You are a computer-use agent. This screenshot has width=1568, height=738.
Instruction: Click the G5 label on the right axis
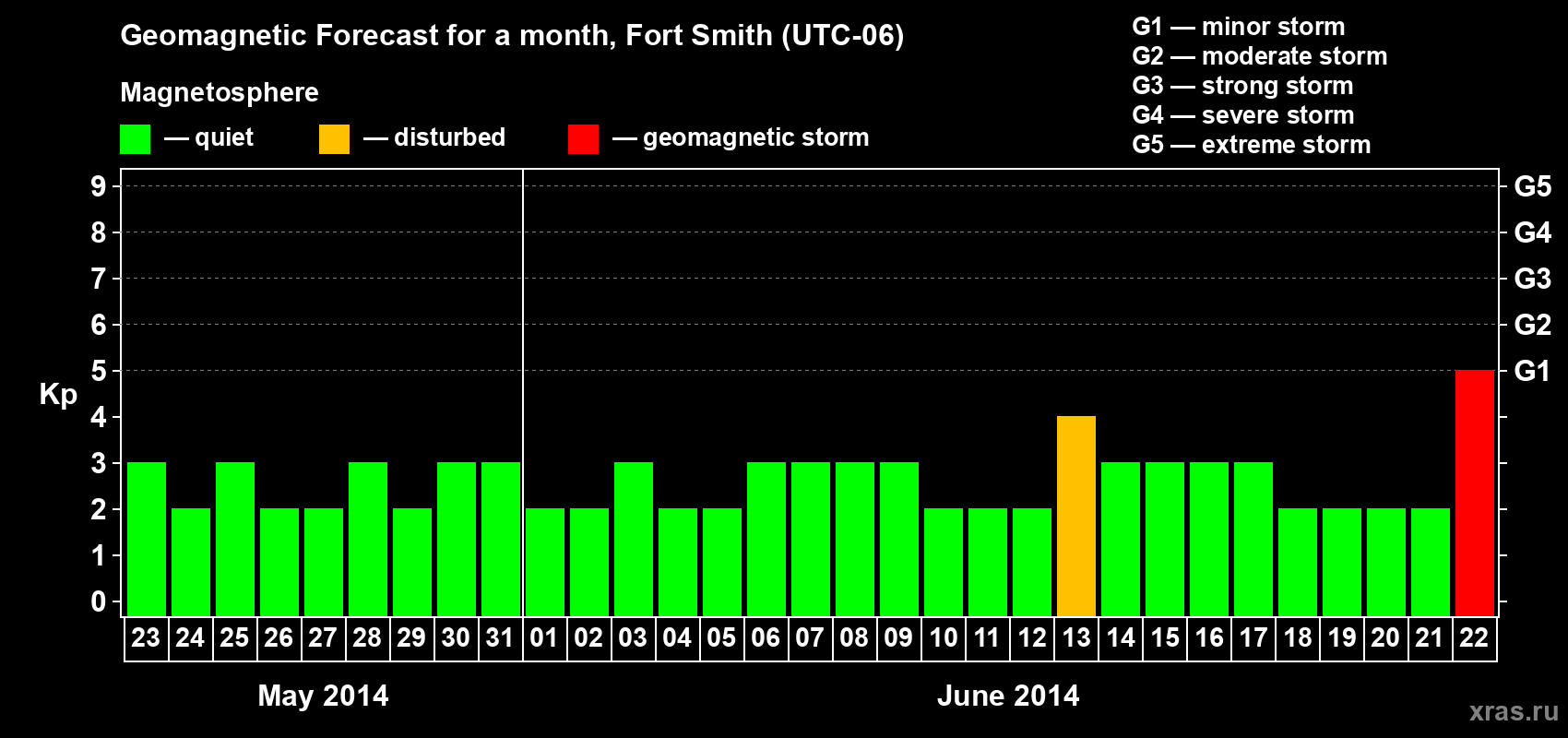[x=1533, y=186]
